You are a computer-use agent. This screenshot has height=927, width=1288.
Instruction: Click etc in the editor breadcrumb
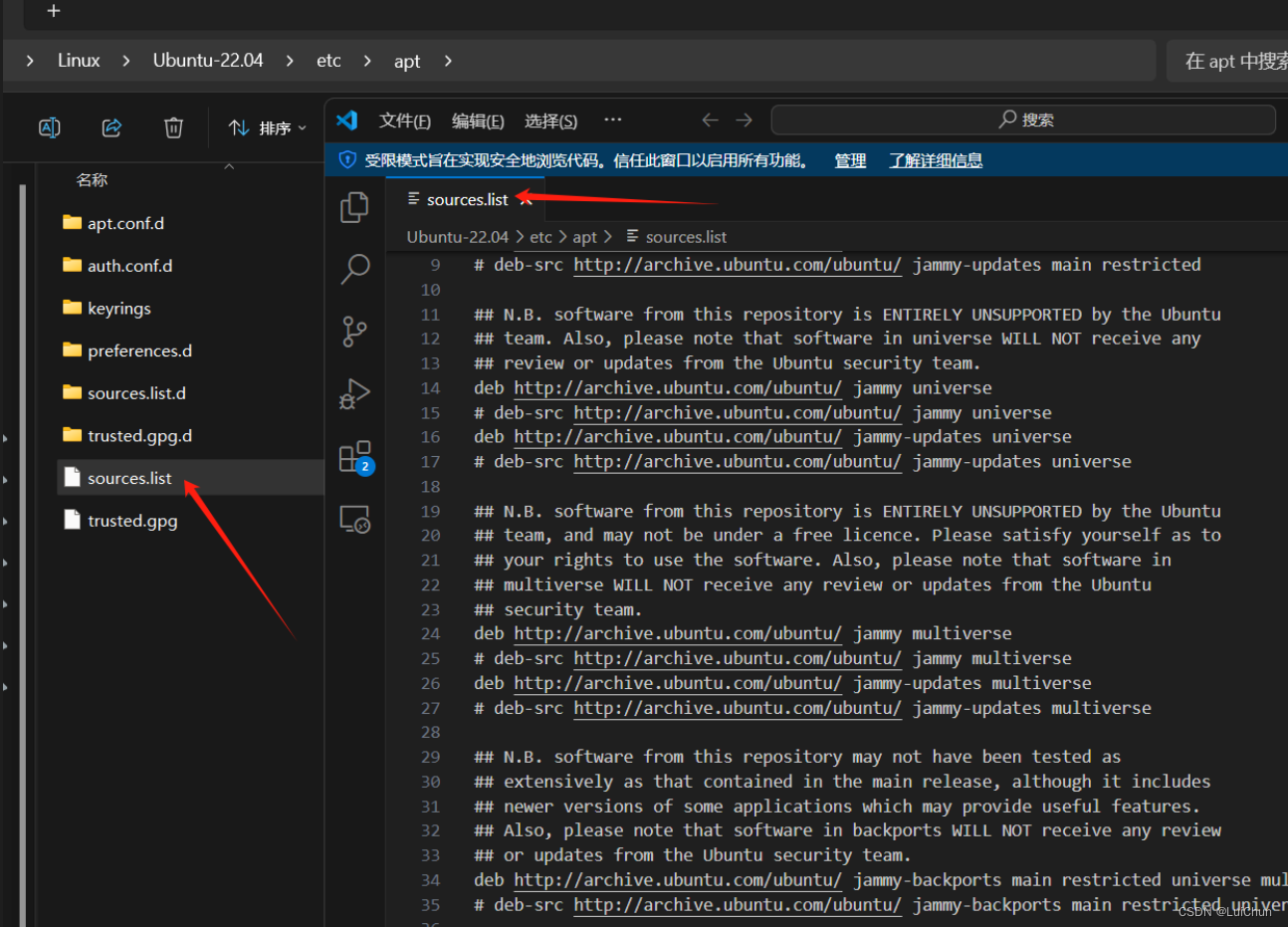(x=540, y=237)
